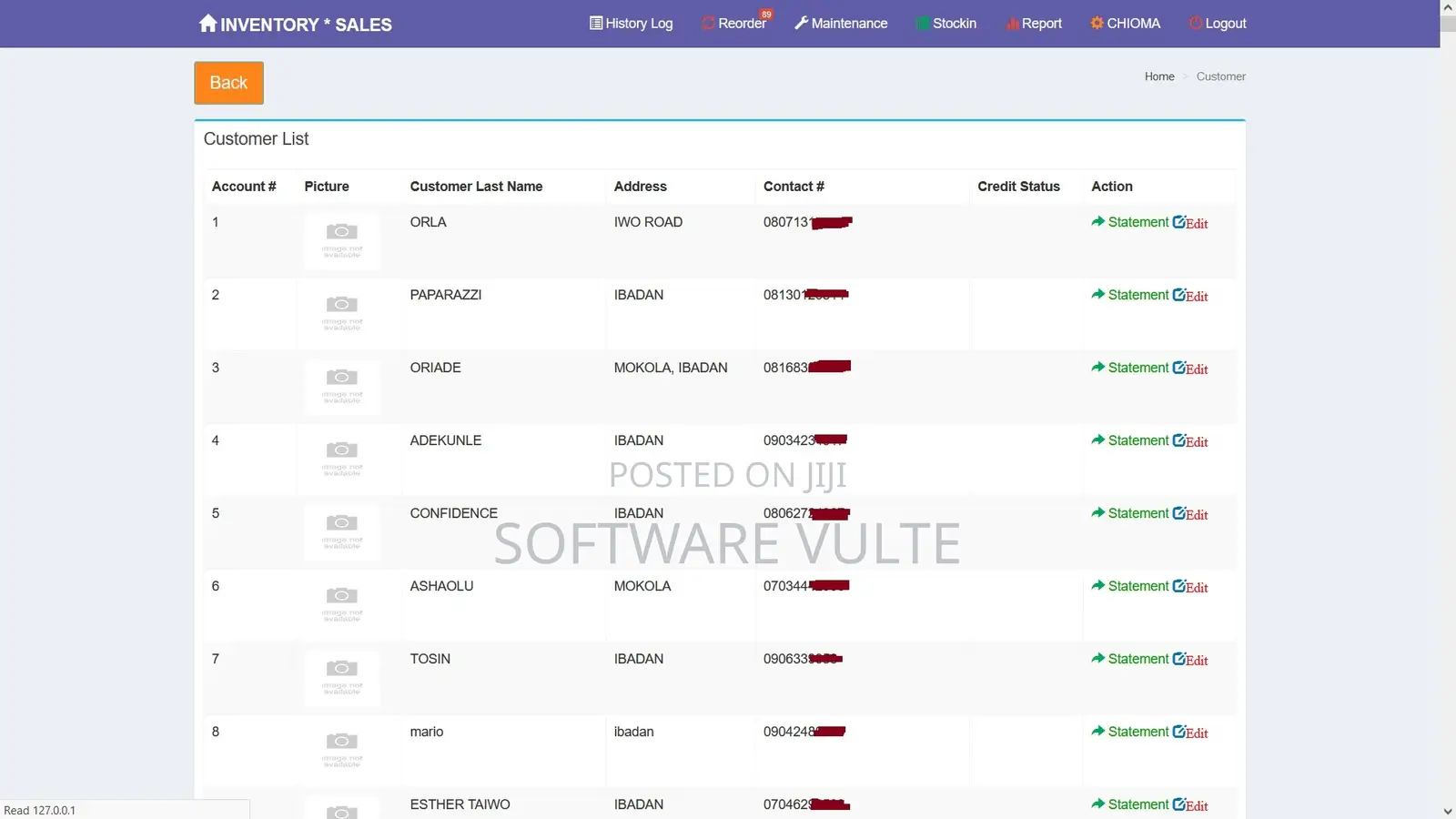Click PAPARAZZI's placeholder picture thumbnail
The height and width of the screenshot is (819, 1456).
tap(342, 314)
